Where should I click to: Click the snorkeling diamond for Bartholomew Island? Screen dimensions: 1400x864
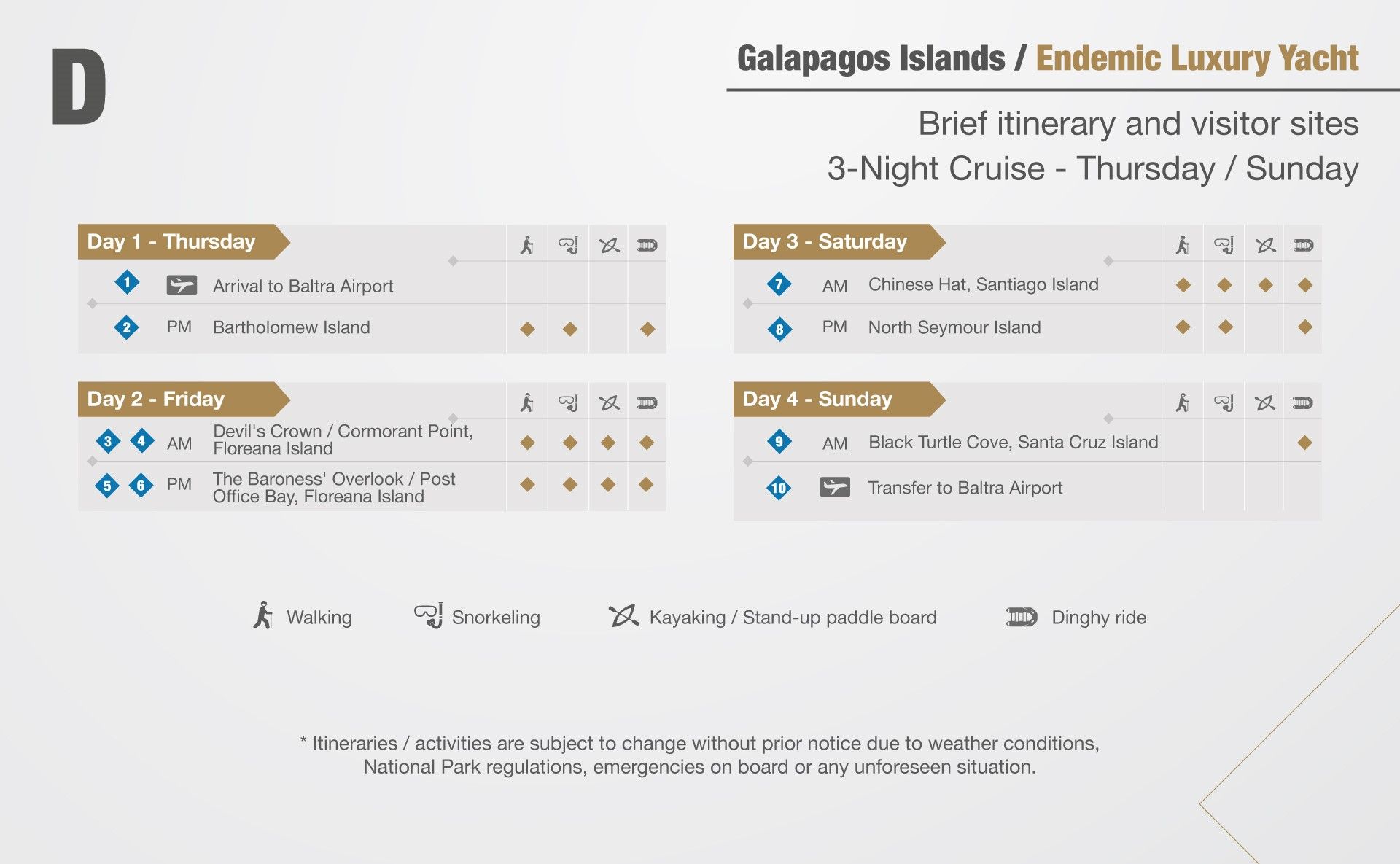570,329
